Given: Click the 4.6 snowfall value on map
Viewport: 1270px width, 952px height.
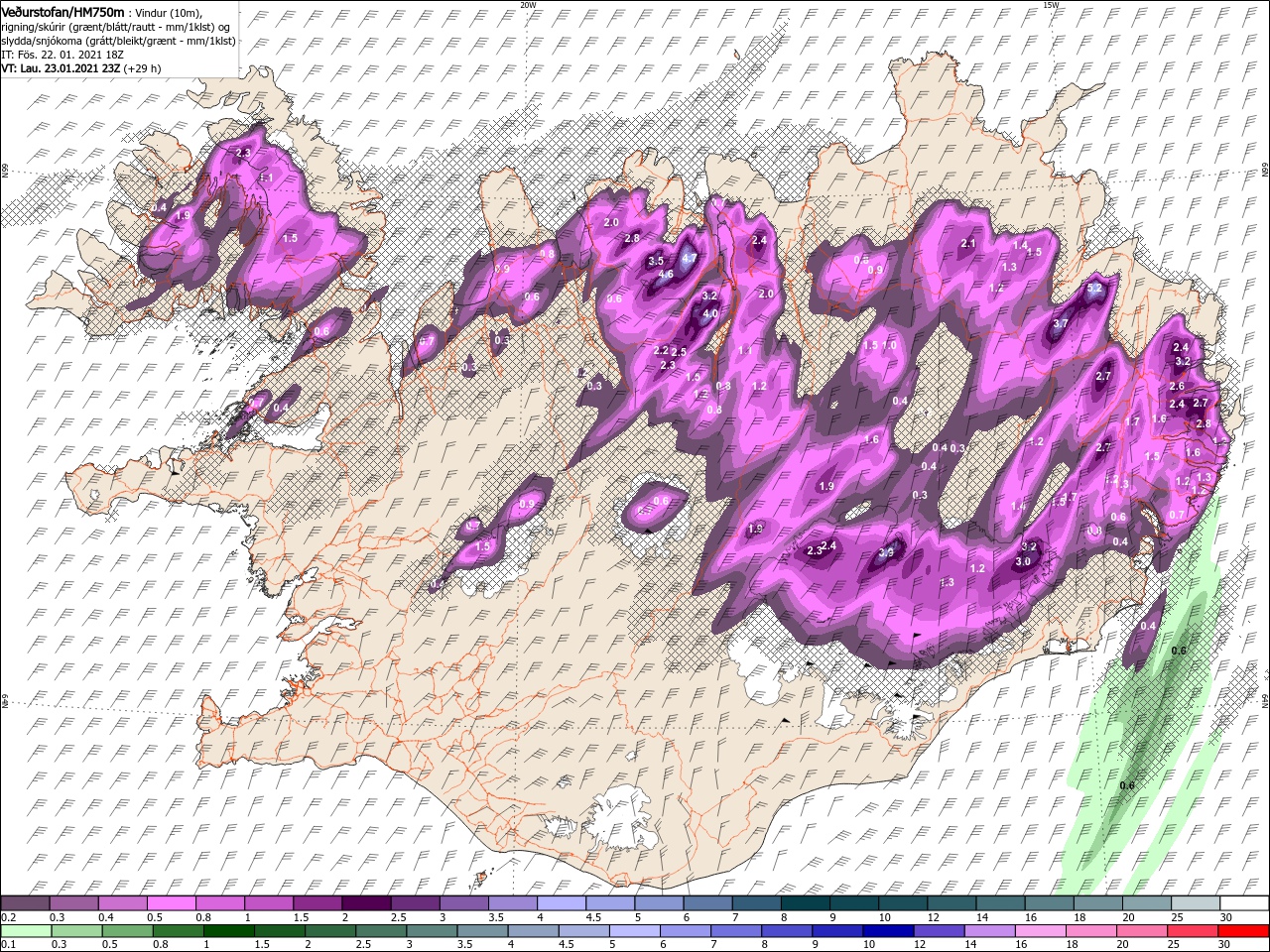Looking at the screenshot, I should click(666, 274).
